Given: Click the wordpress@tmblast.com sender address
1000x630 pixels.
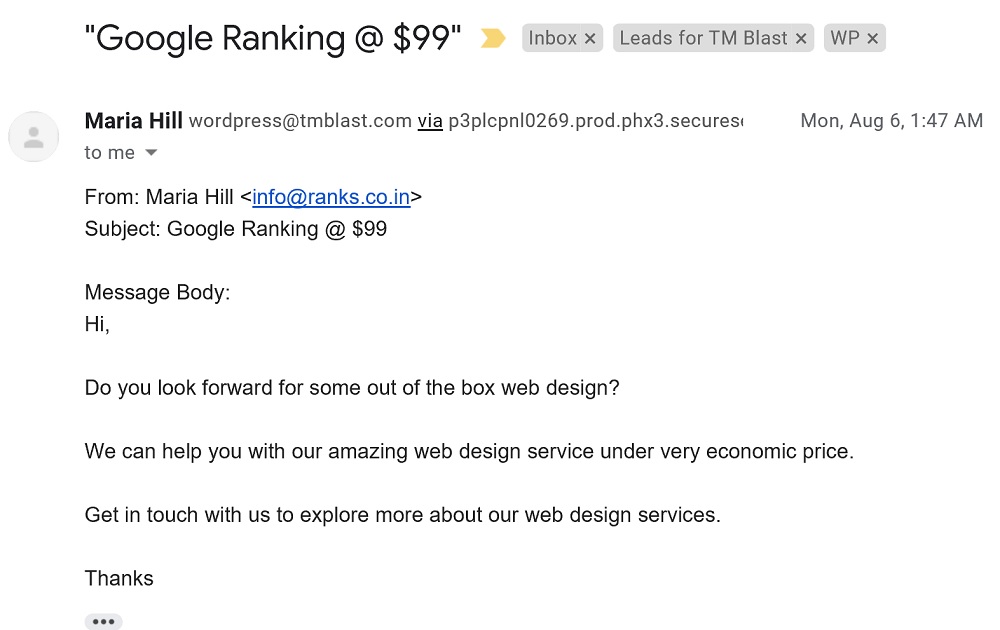Looking at the screenshot, I should (x=300, y=121).
